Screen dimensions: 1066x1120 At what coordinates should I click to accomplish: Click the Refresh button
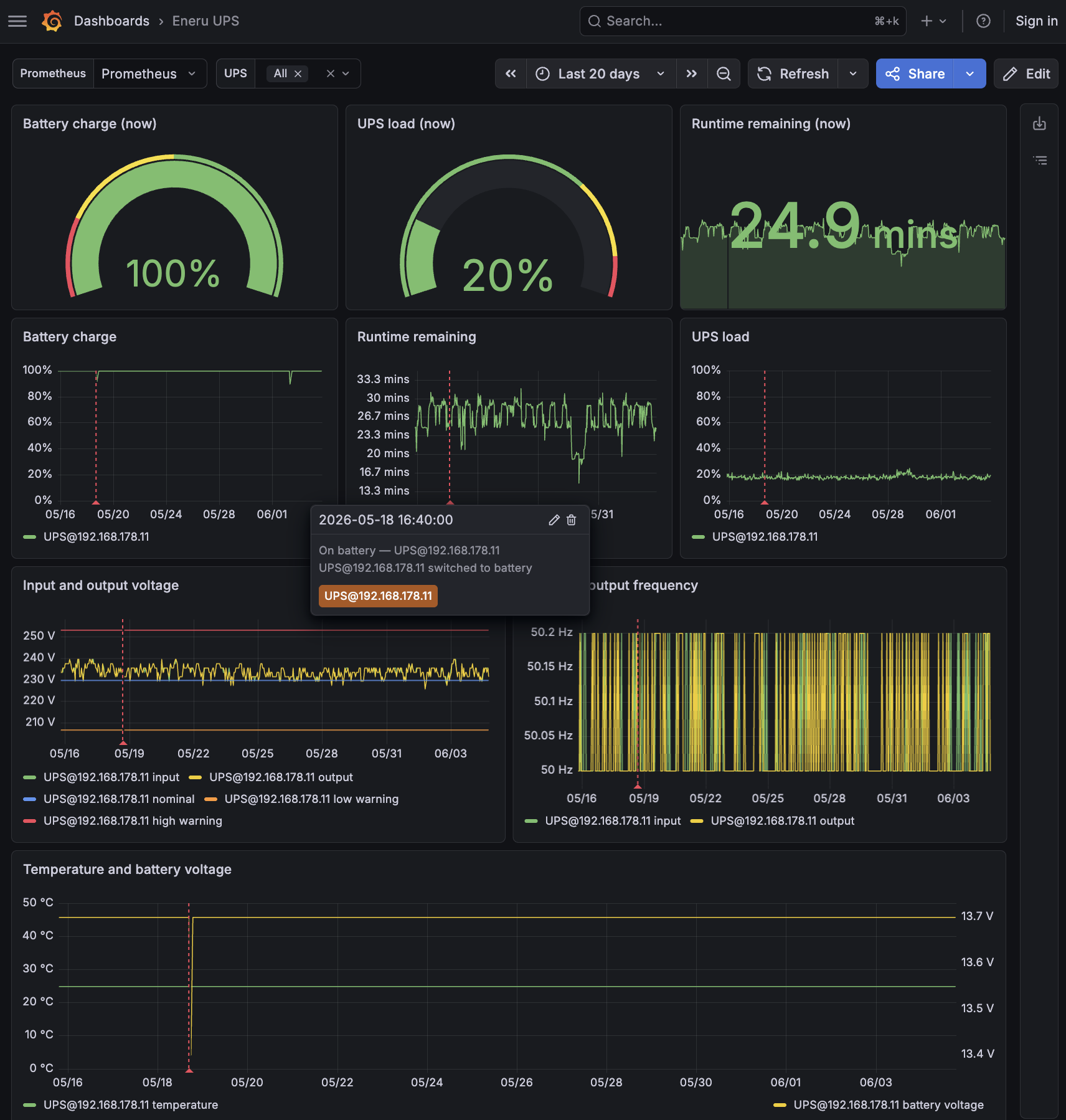pos(793,74)
